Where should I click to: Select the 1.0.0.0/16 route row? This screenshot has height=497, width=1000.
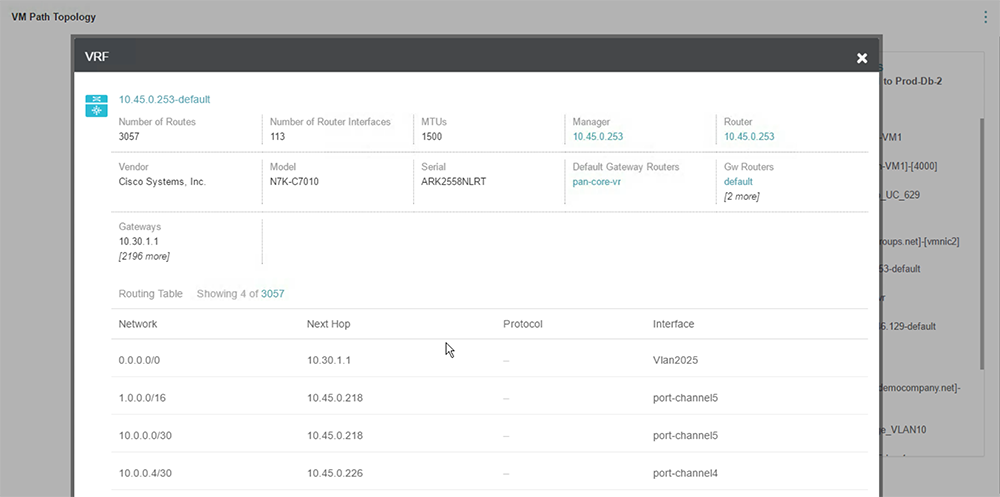[489, 398]
